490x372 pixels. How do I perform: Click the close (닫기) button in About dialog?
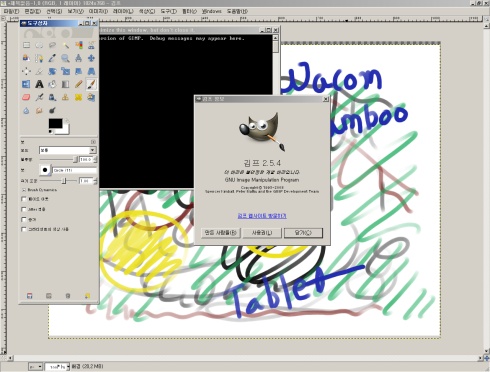(303, 233)
